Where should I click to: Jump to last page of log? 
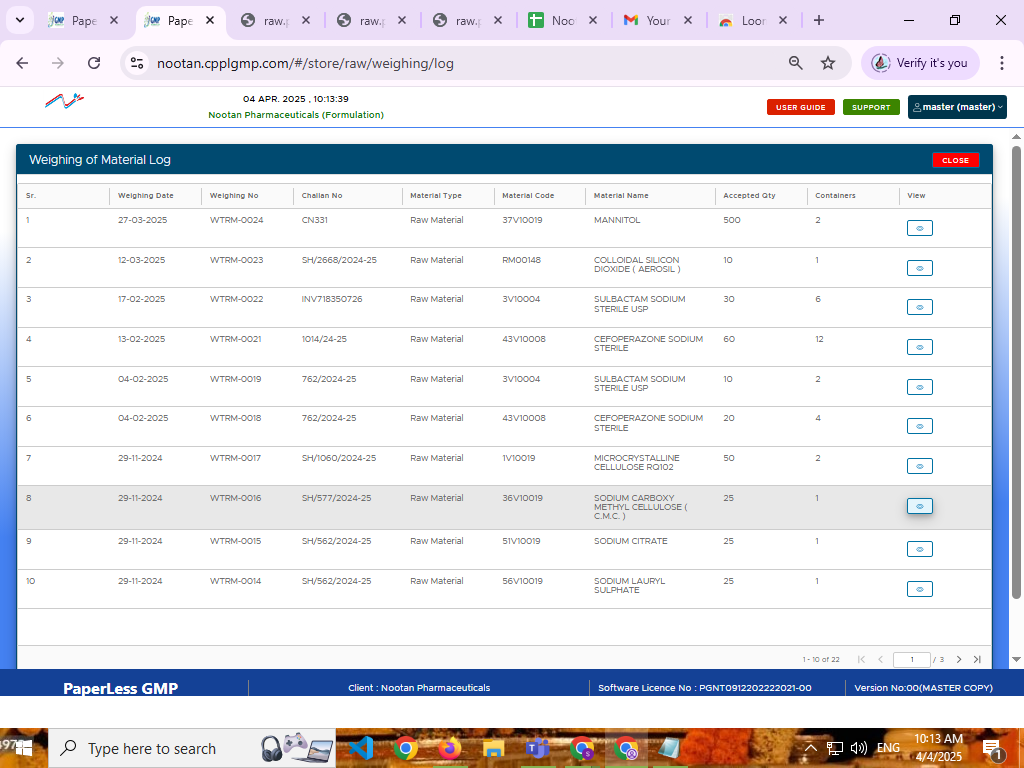pos(977,660)
